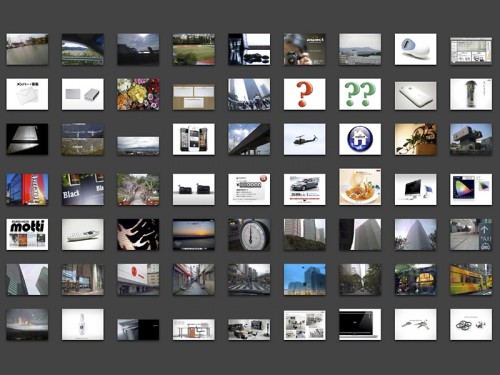The width and height of the screenshot is (500, 375).
Task: Select the analog gauge dial photo
Action: click(x=249, y=234)
